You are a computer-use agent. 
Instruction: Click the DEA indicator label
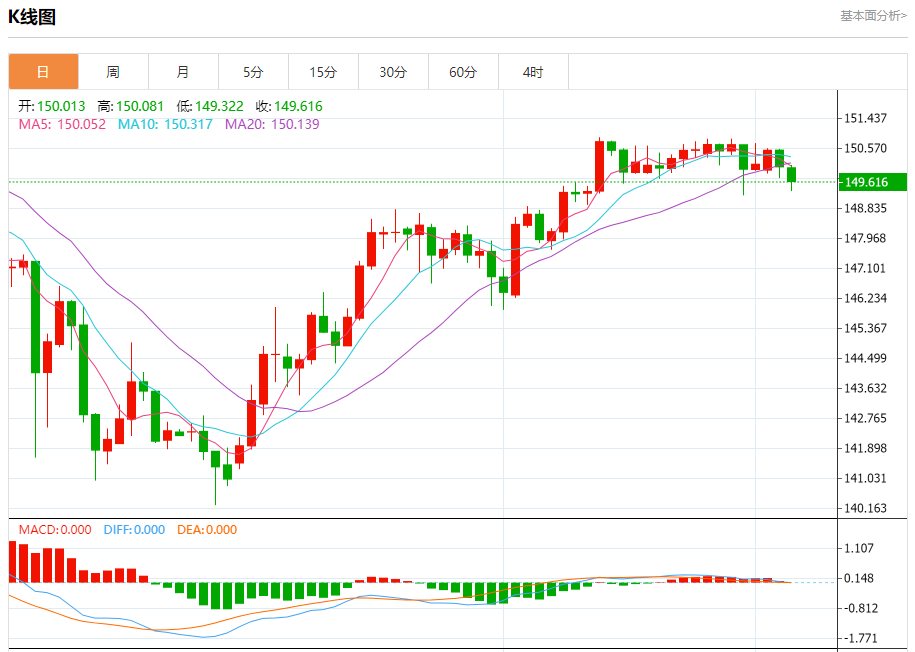point(207,530)
